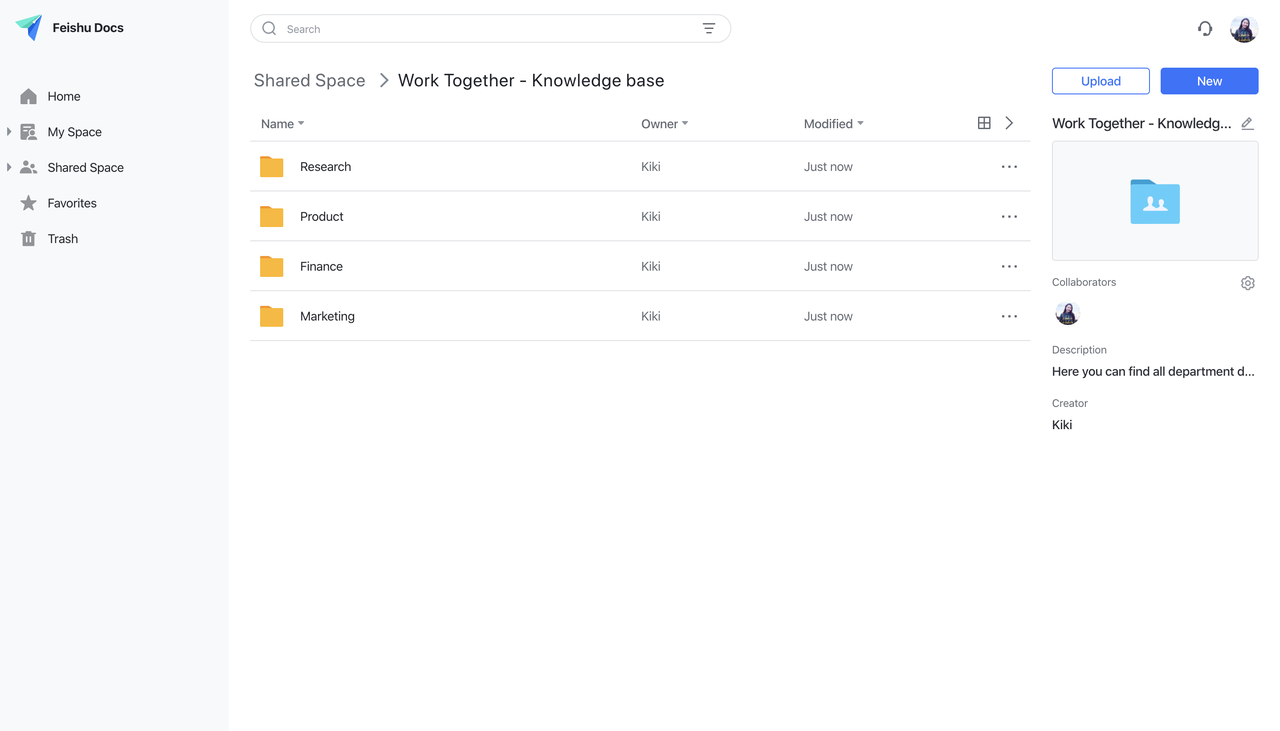Click the chevron next to the grid view icon

click(x=1009, y=122)
